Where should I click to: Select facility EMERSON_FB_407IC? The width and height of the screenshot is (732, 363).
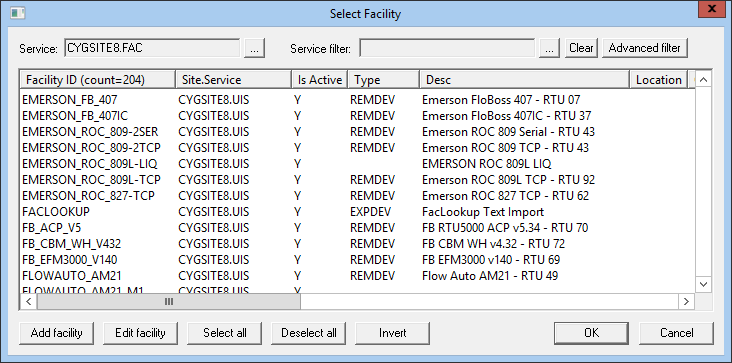click(x=76, y=116)
